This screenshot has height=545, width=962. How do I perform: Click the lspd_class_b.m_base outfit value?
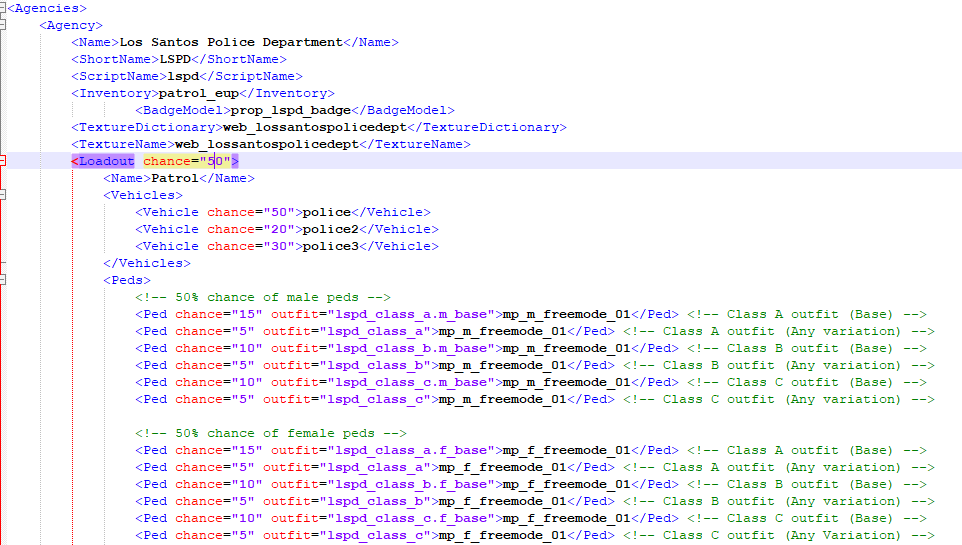click(x=411, y=349)
